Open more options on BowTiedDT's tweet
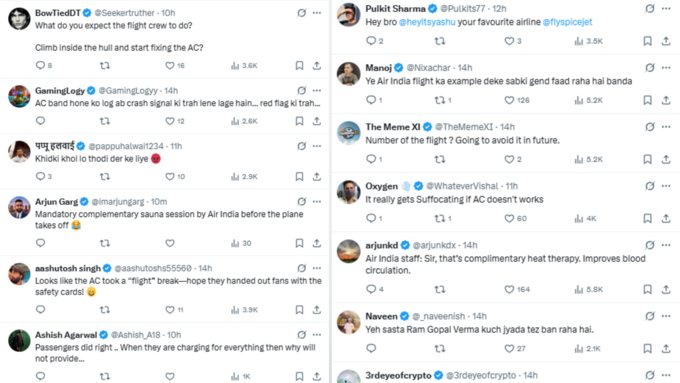The height and width of the screenshot is (383, 680). (317, 13)
